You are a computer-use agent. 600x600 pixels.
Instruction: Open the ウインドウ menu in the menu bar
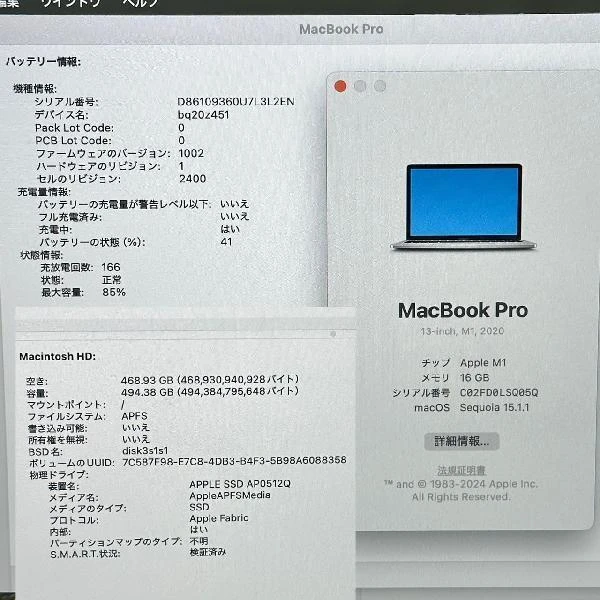71,3
